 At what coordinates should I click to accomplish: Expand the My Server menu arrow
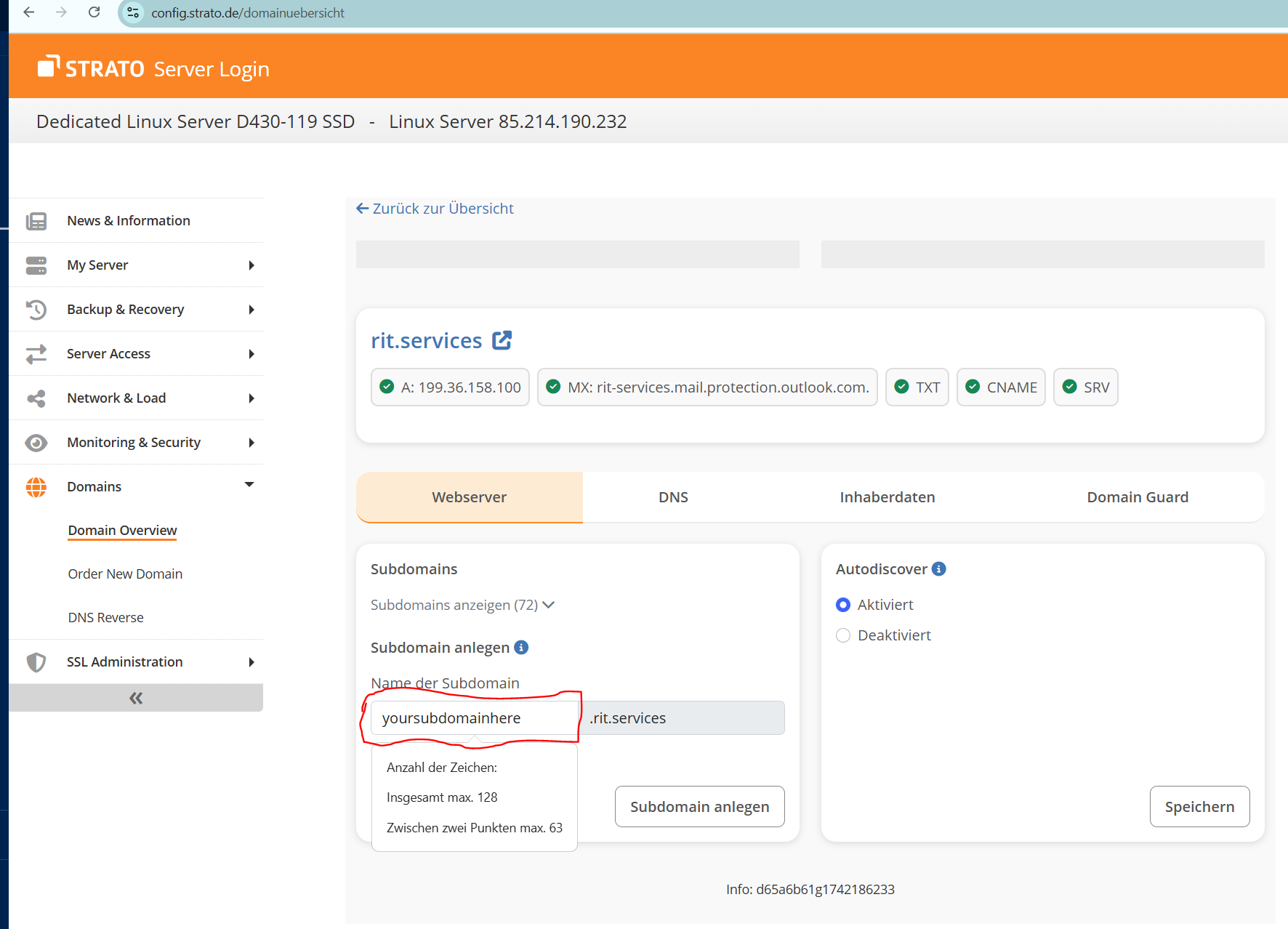coord(251,265)
